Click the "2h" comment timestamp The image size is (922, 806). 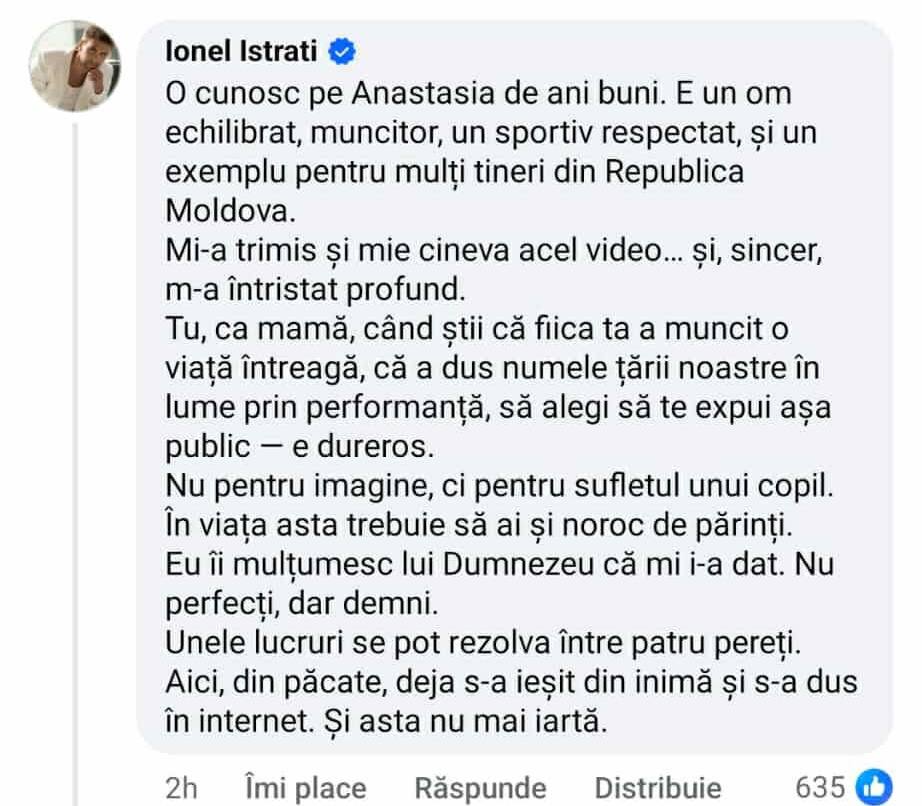coord(180,787)
